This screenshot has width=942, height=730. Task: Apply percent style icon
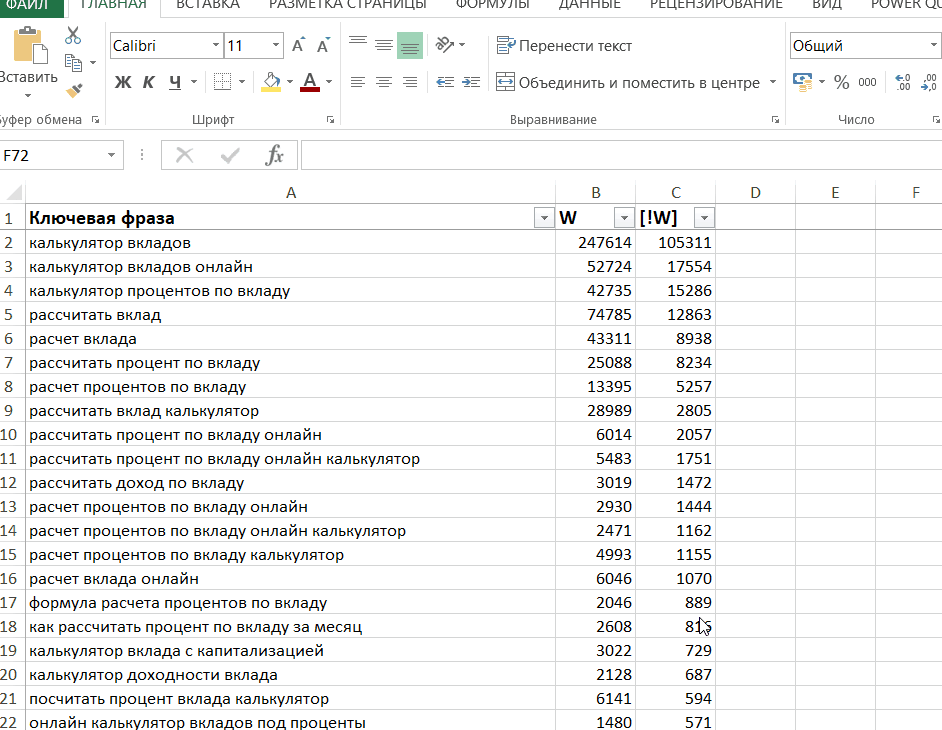point(842,82)
